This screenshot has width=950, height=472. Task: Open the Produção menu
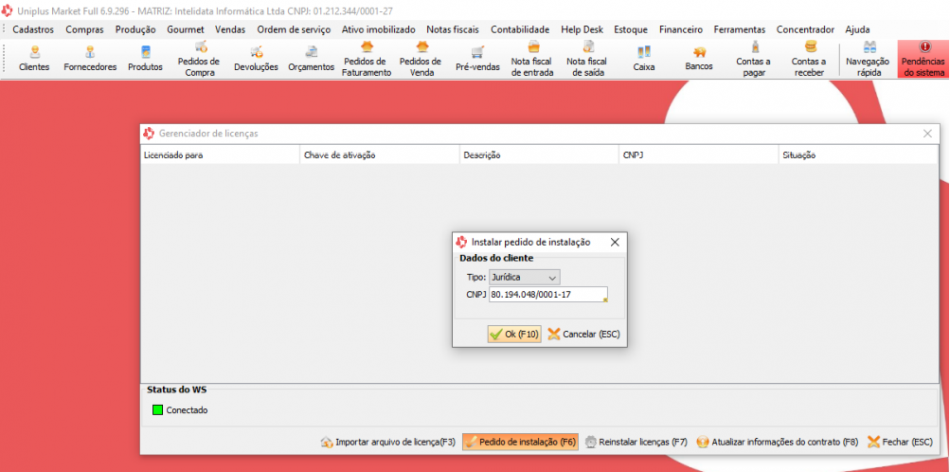(135, 29)
